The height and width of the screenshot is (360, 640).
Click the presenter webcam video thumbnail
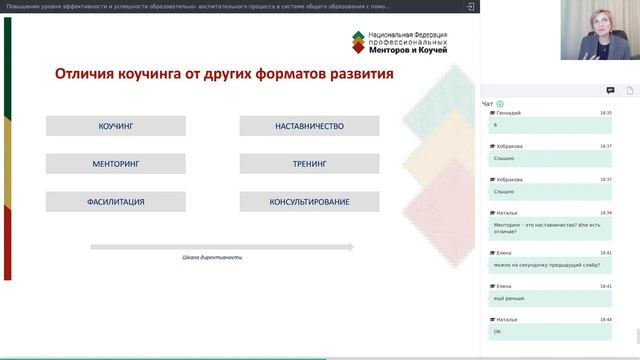coord(600,30)
